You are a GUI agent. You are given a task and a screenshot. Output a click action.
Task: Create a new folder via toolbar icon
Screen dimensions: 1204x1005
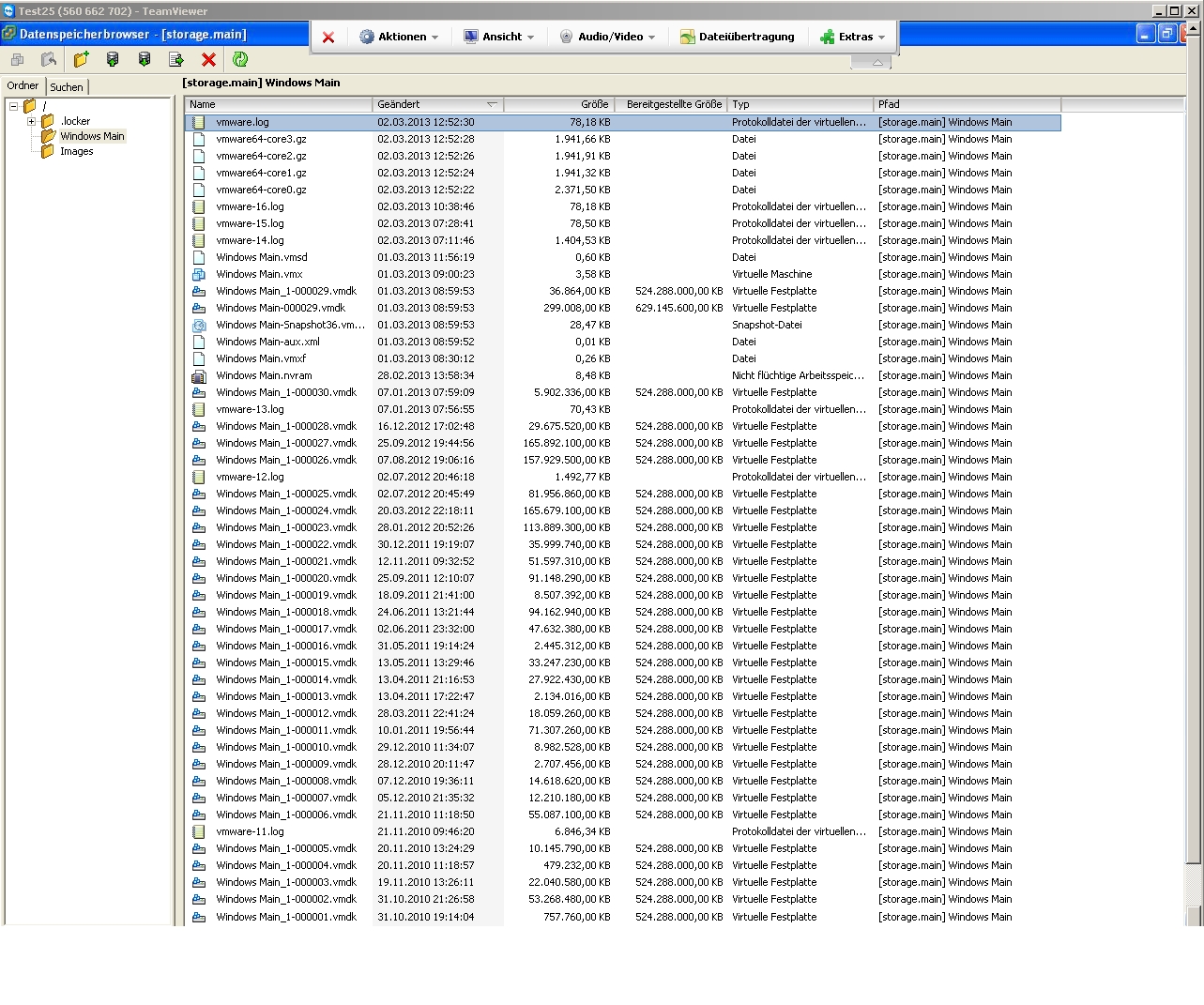[81, 59]
